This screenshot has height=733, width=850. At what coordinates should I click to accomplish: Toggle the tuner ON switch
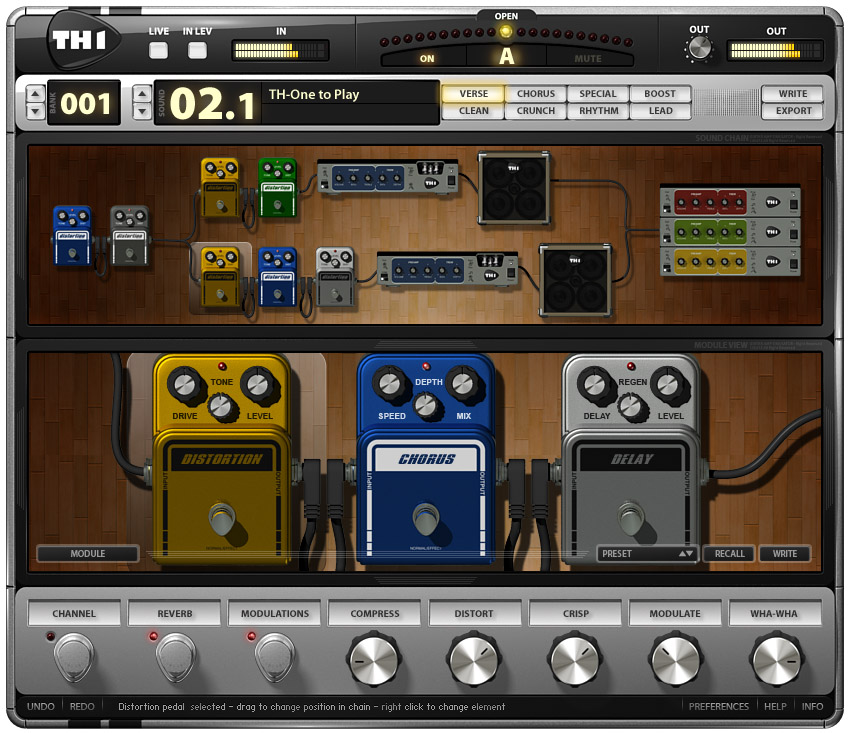[427, 59]
